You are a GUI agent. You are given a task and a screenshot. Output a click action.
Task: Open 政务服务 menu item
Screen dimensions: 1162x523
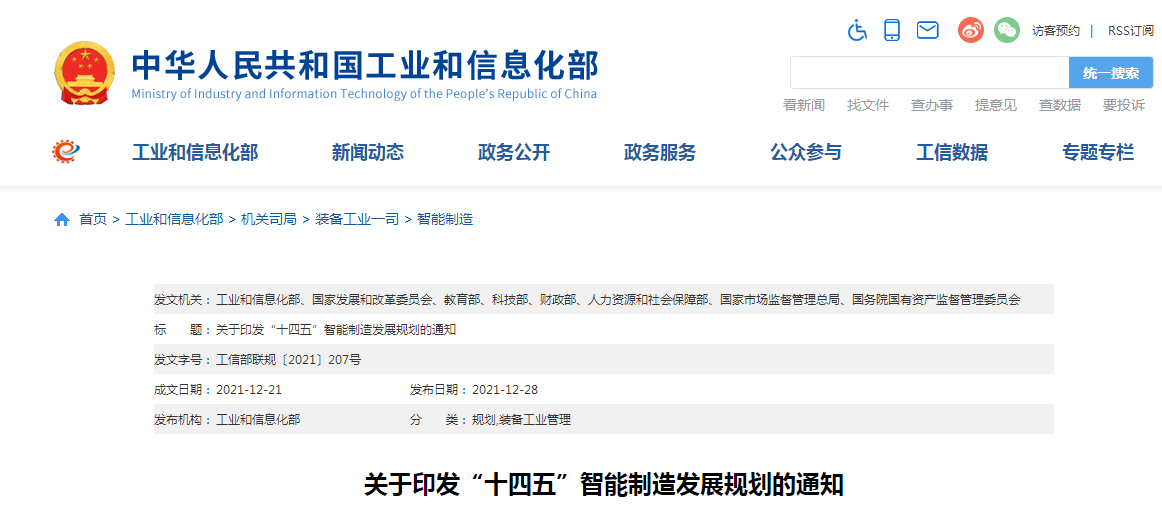660,153
